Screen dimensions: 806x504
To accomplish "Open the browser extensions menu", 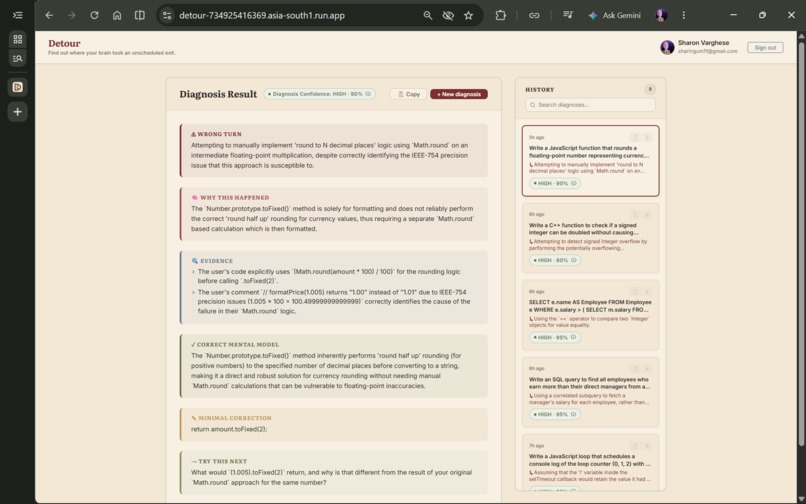I will [500, 15].
